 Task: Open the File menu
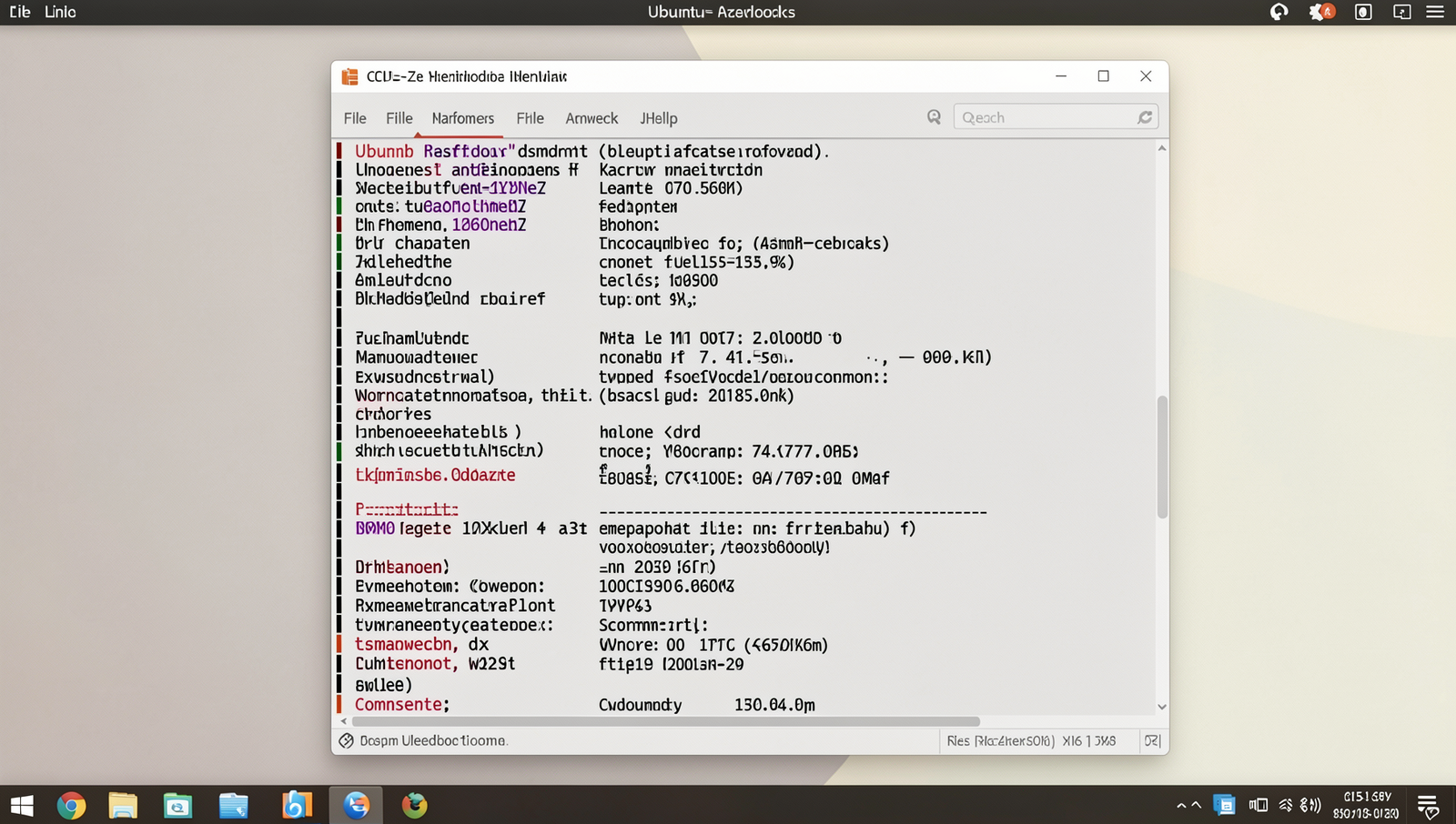tap(355, 118)
